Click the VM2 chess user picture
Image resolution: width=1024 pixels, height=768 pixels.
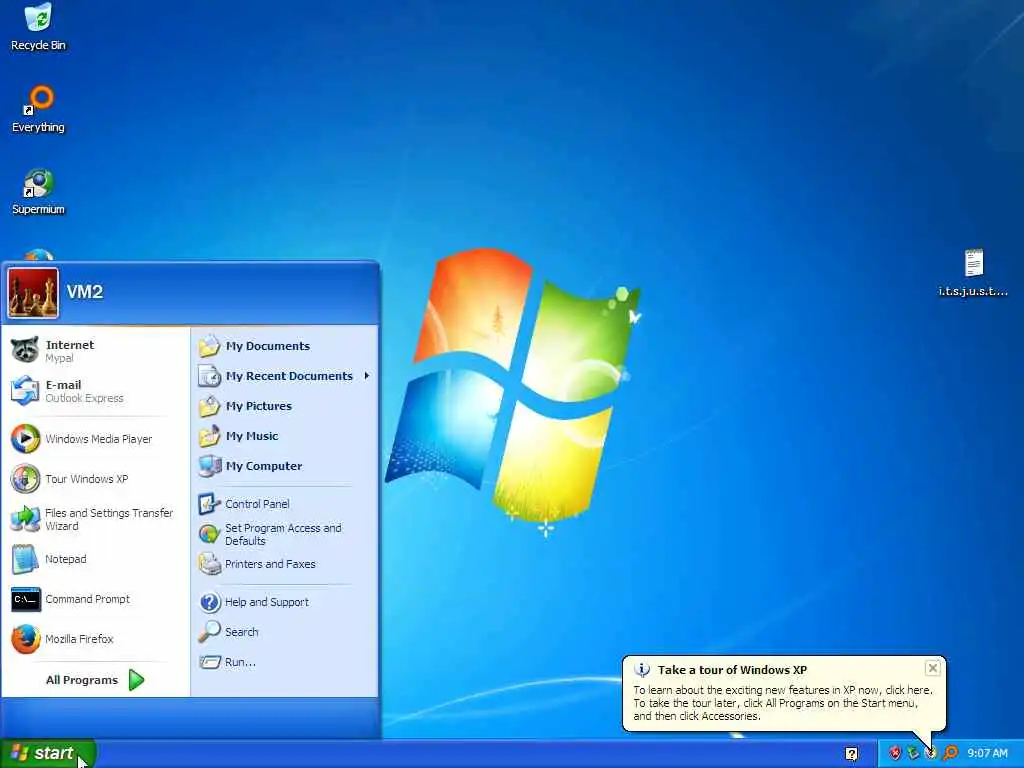33,293
